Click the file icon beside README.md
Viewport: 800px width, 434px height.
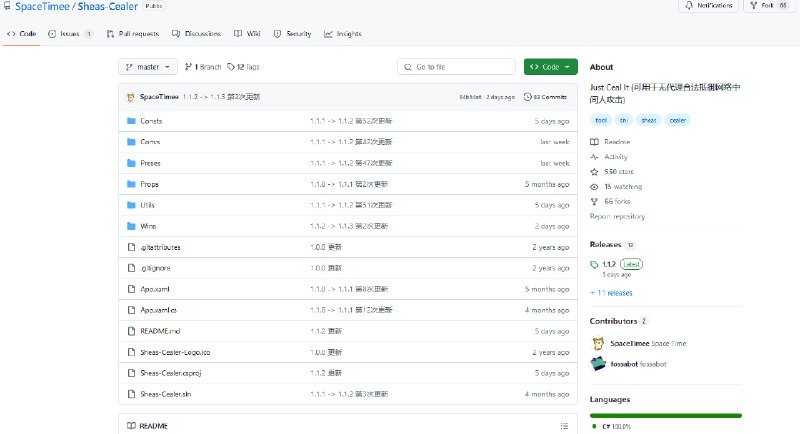pos(131,331)
